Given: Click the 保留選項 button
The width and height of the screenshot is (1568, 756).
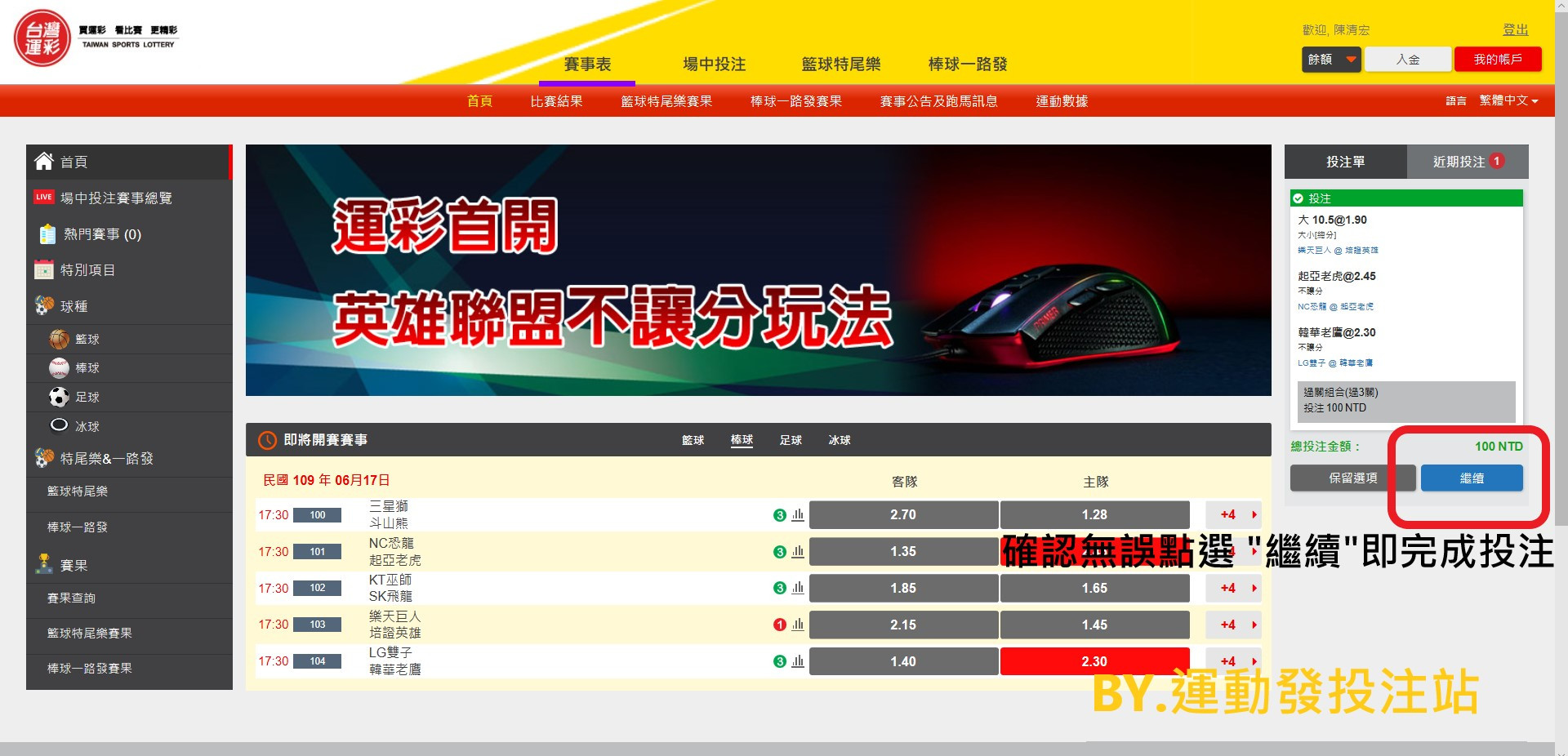Looking at the screenshot, I should click(x=1352, y=478).
